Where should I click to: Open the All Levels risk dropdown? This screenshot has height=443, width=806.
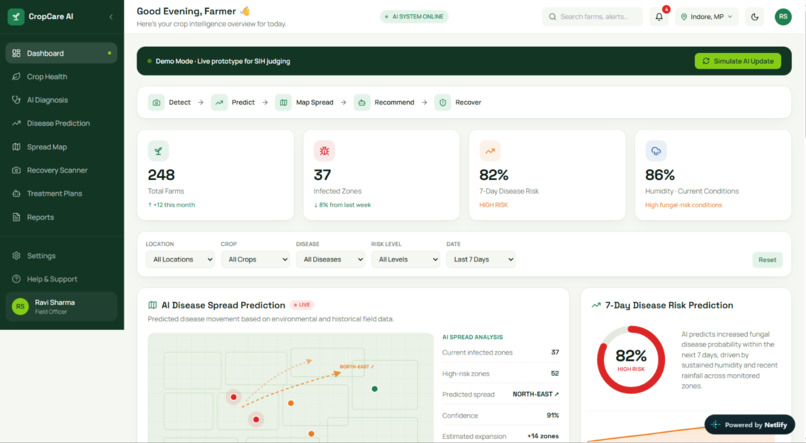point(406,260)
